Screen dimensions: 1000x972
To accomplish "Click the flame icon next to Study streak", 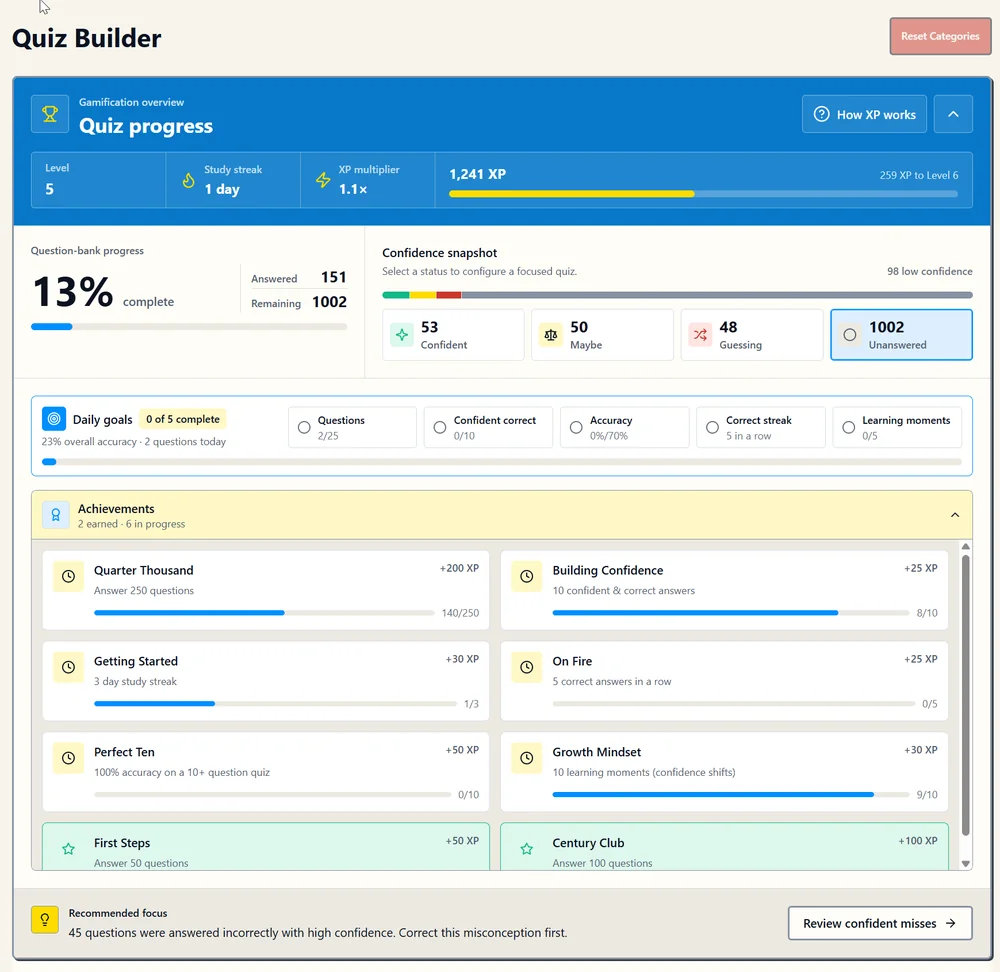I will (188, 180).
